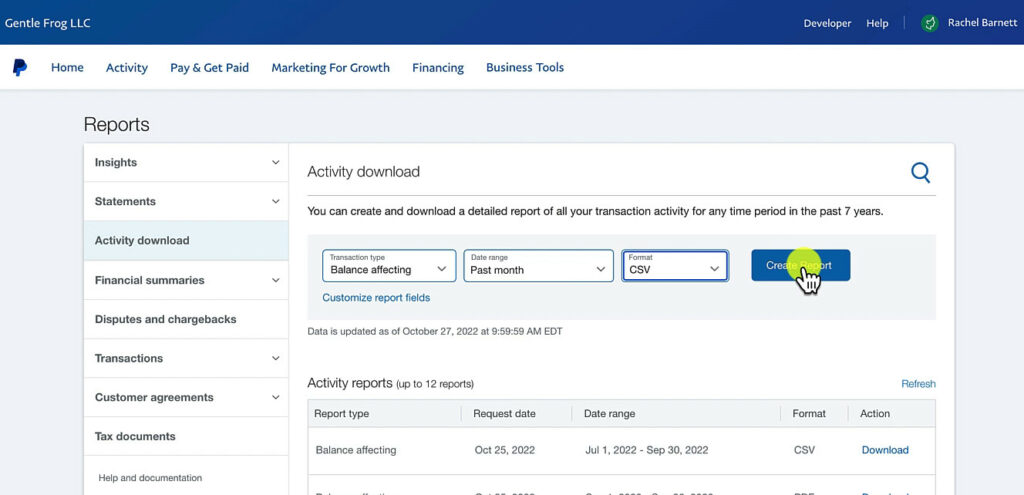The image size is (1024, 495).
Task: Expand the Insights sidebar section
Action: click(x=185, y=162)
